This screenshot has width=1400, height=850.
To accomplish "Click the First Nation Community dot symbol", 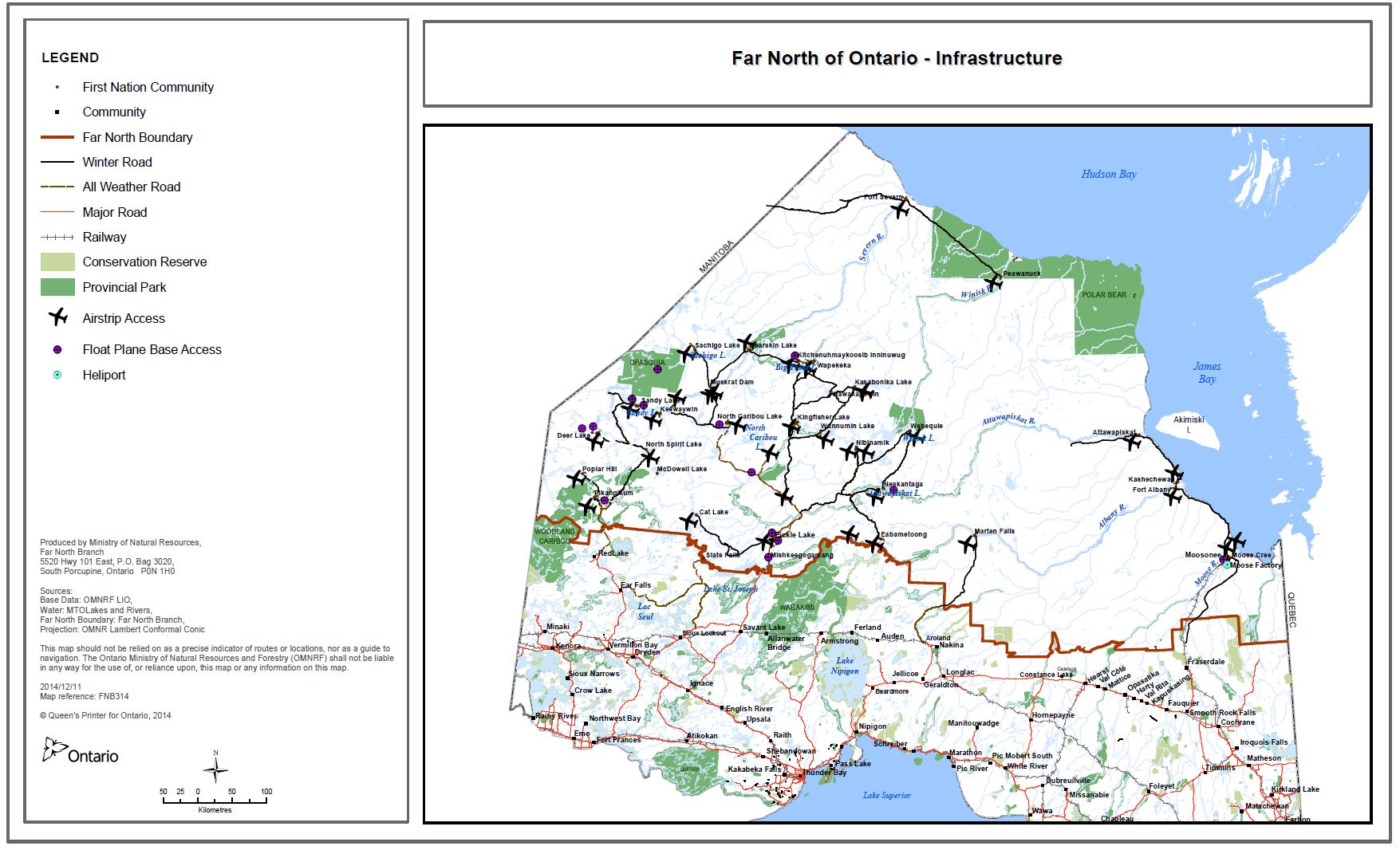I will pos(57,87).
